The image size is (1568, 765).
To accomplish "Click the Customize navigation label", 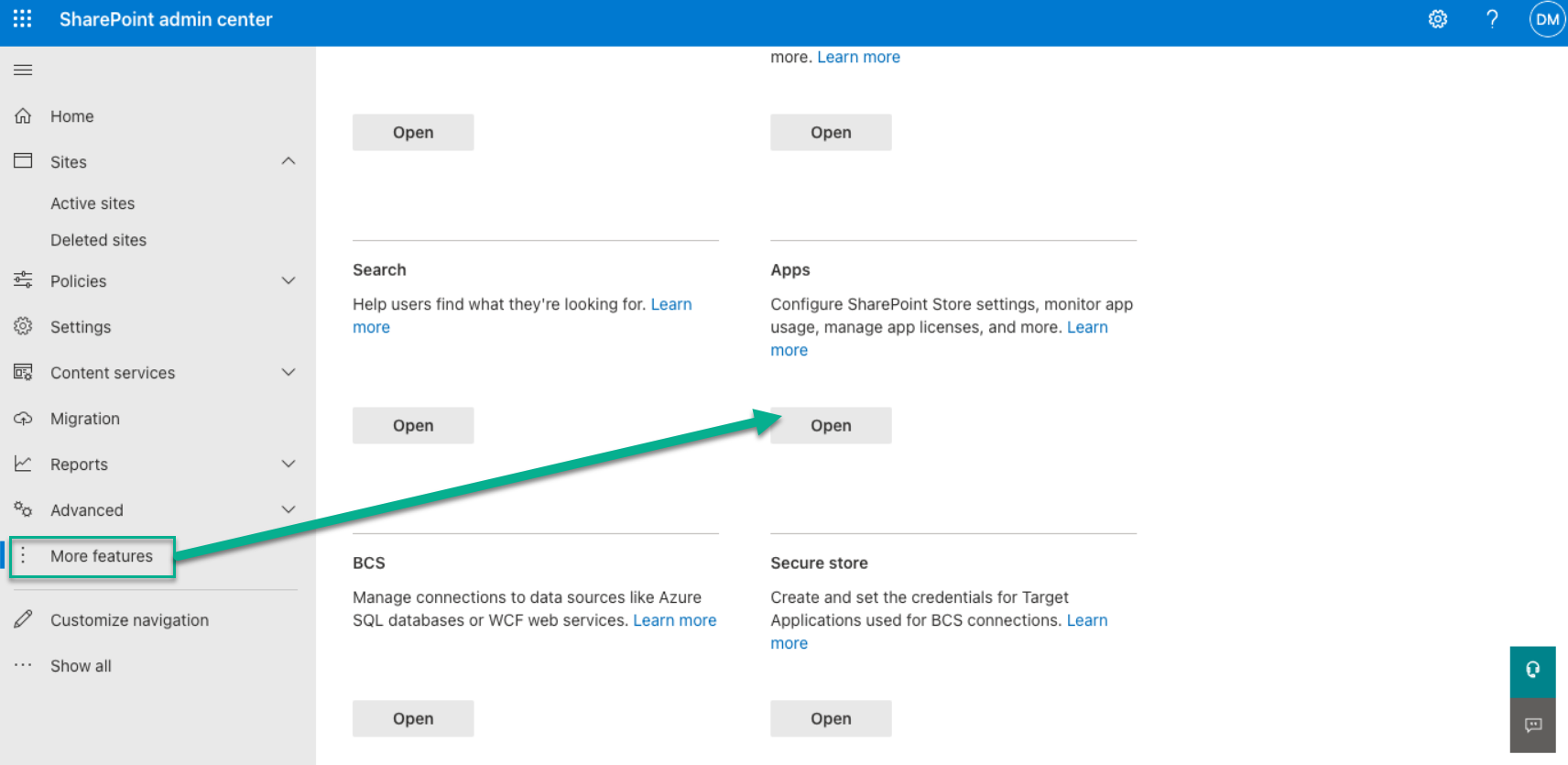I will tap(129, 620).
